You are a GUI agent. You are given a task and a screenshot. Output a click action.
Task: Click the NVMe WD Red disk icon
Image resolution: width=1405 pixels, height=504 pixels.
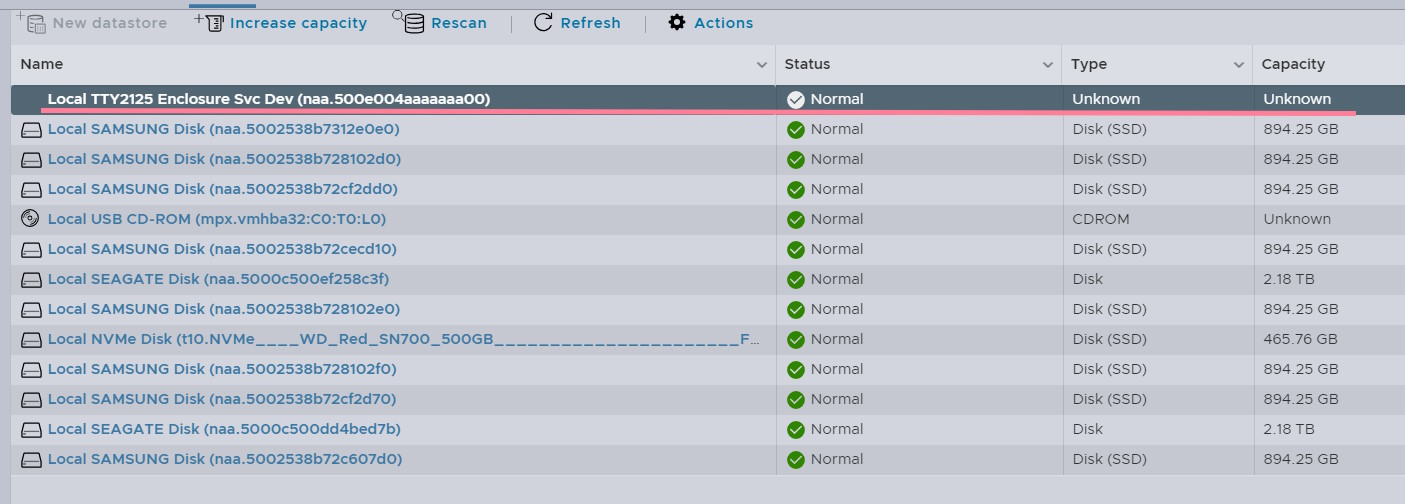(32, 339)
